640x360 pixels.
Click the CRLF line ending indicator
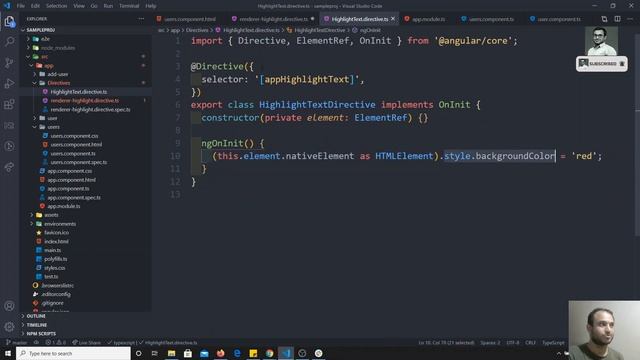point(530,342)
